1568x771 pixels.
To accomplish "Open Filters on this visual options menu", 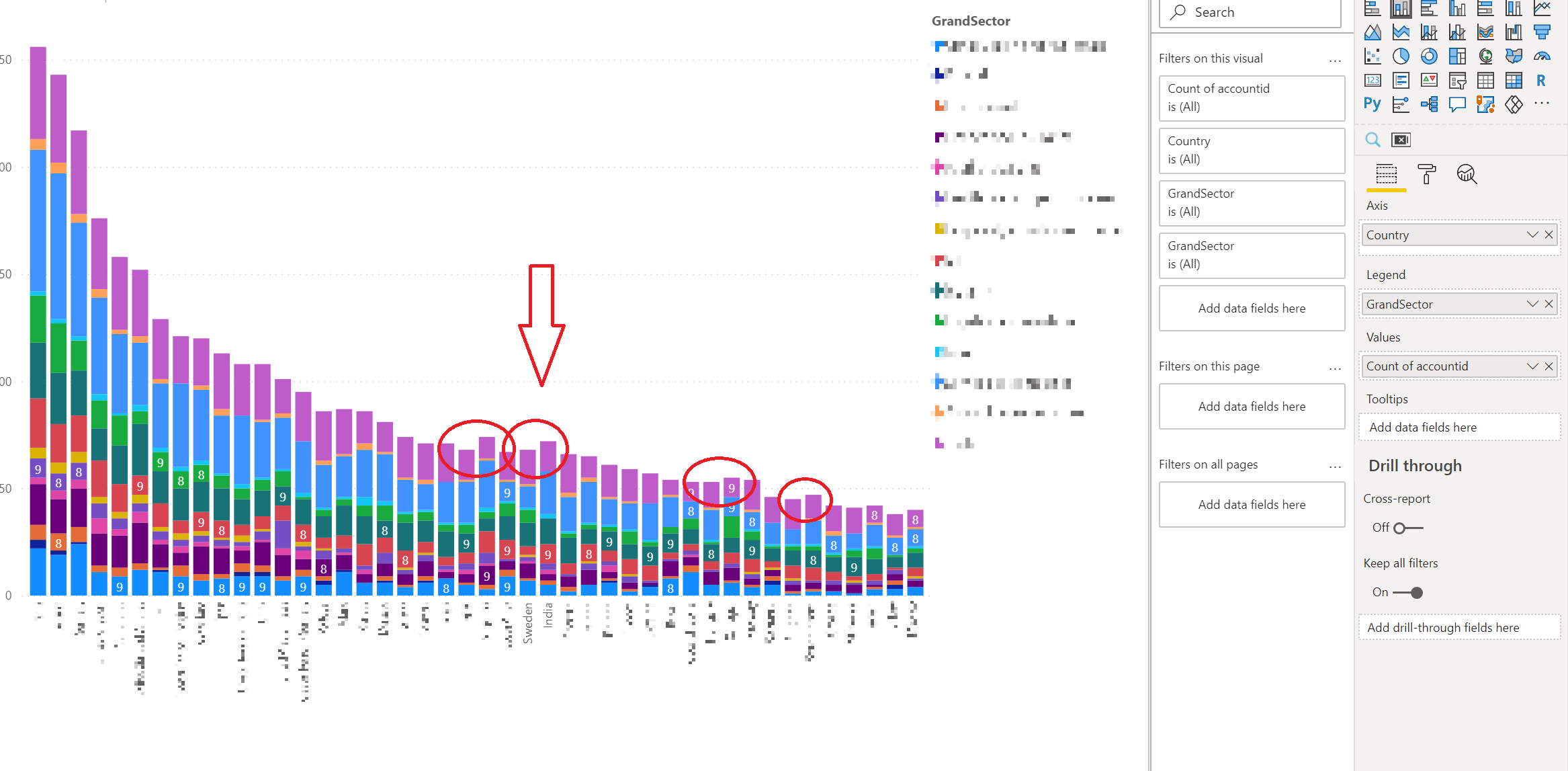I will pyautogui.click(x=1334, y=60).
